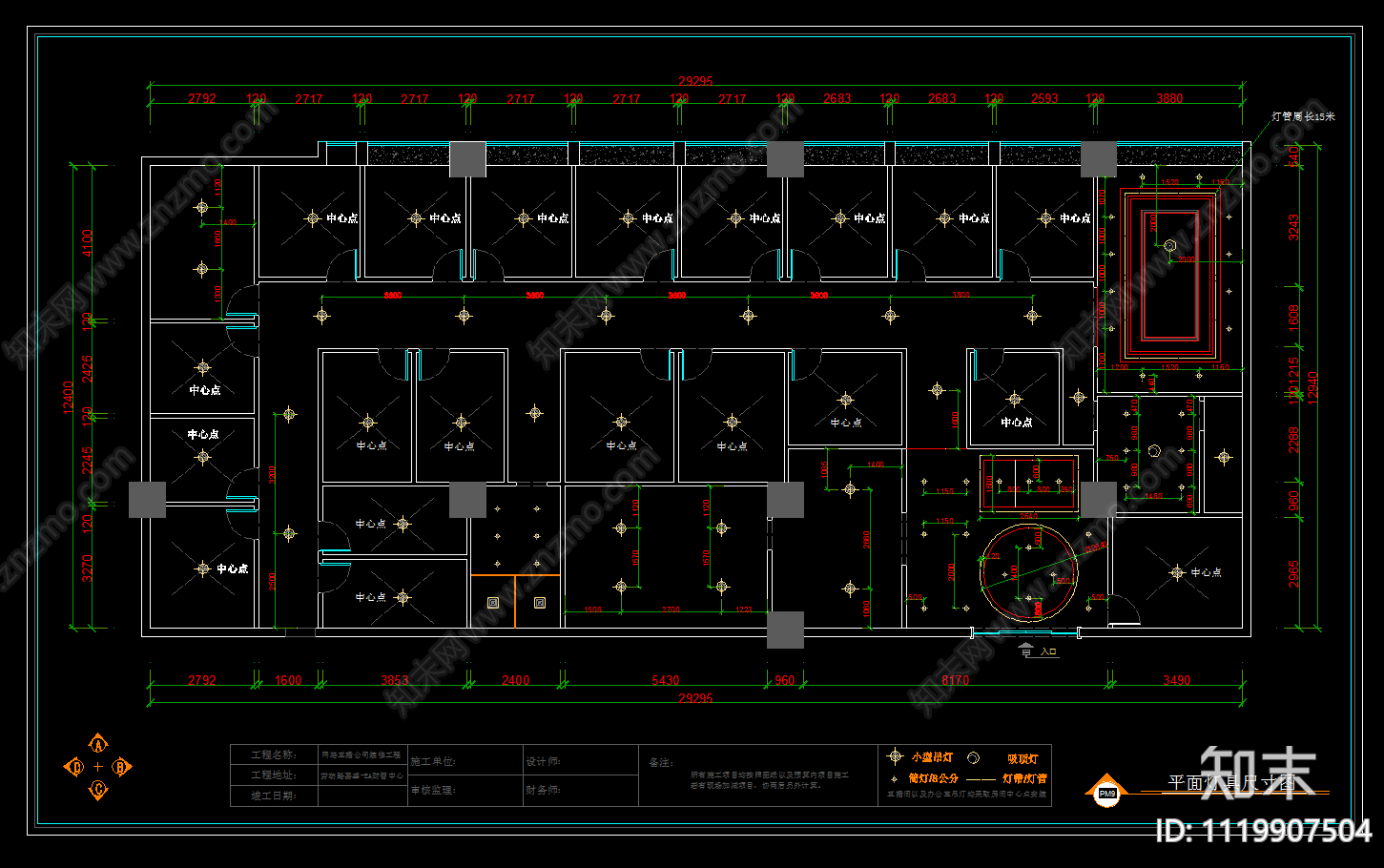This screenshot has width=1384, height=868.
Task: Click the 备注 remarks label
Action: click(660, 762)
